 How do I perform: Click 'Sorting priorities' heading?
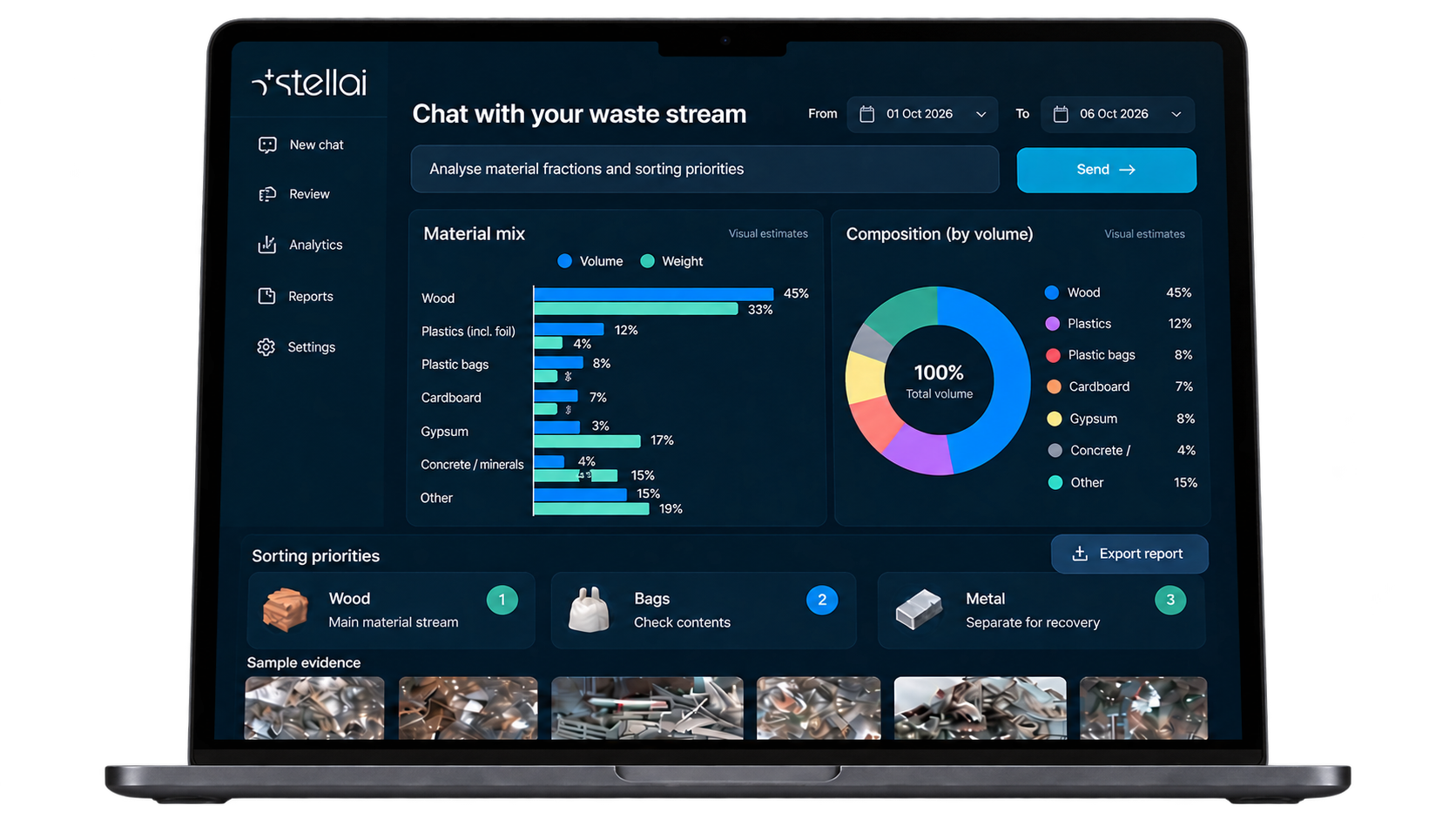pos(315,555)
